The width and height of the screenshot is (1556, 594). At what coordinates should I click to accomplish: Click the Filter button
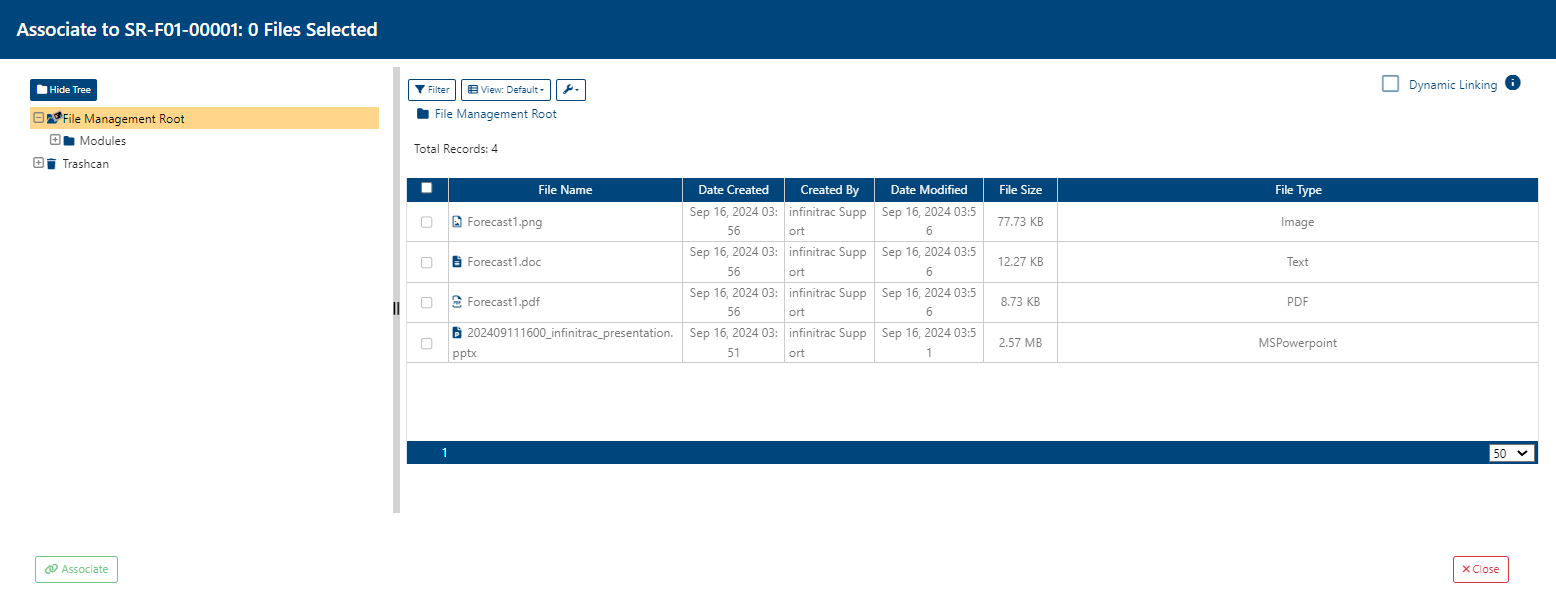point(432,90)
